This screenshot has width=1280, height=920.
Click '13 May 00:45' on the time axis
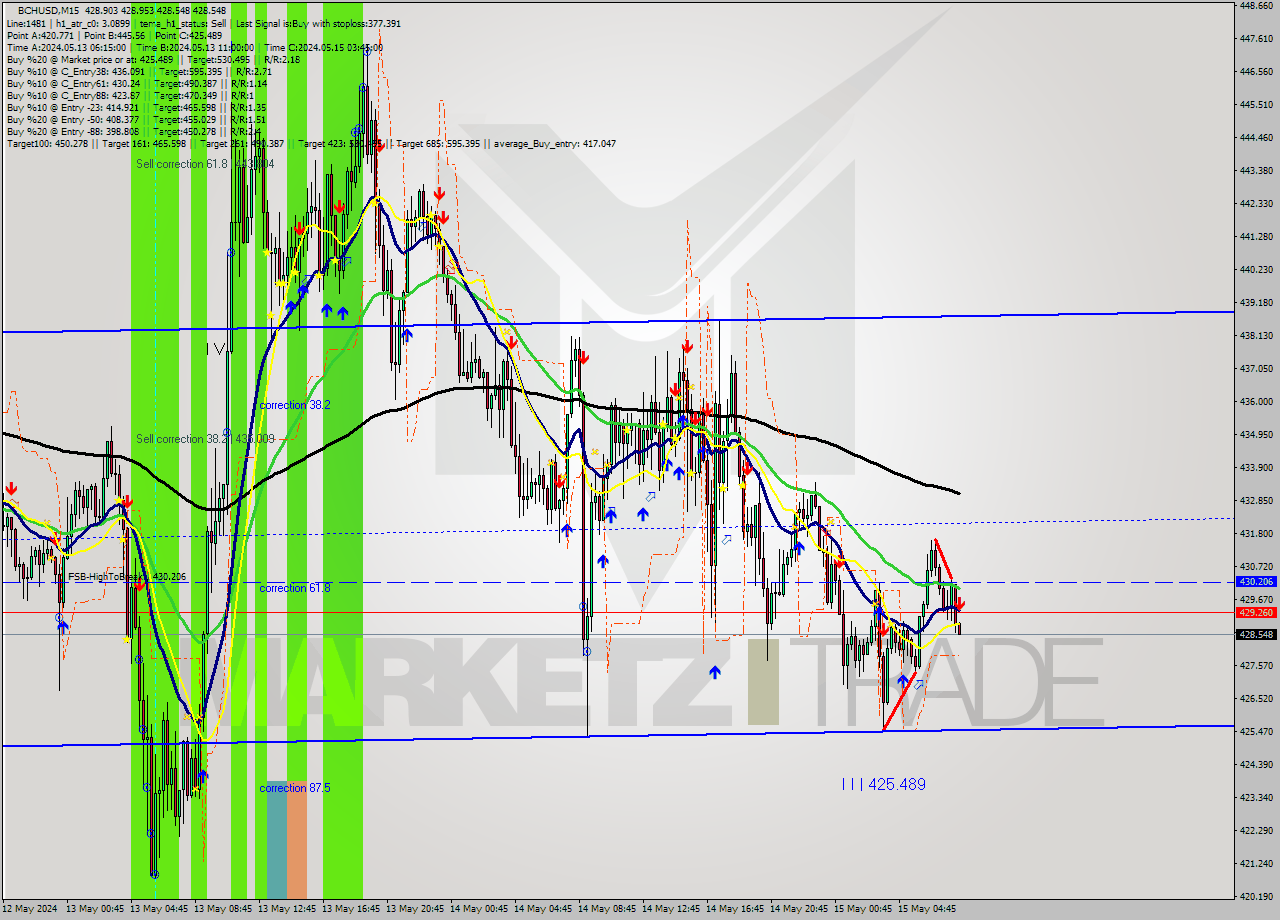click(x=94, y=909)
